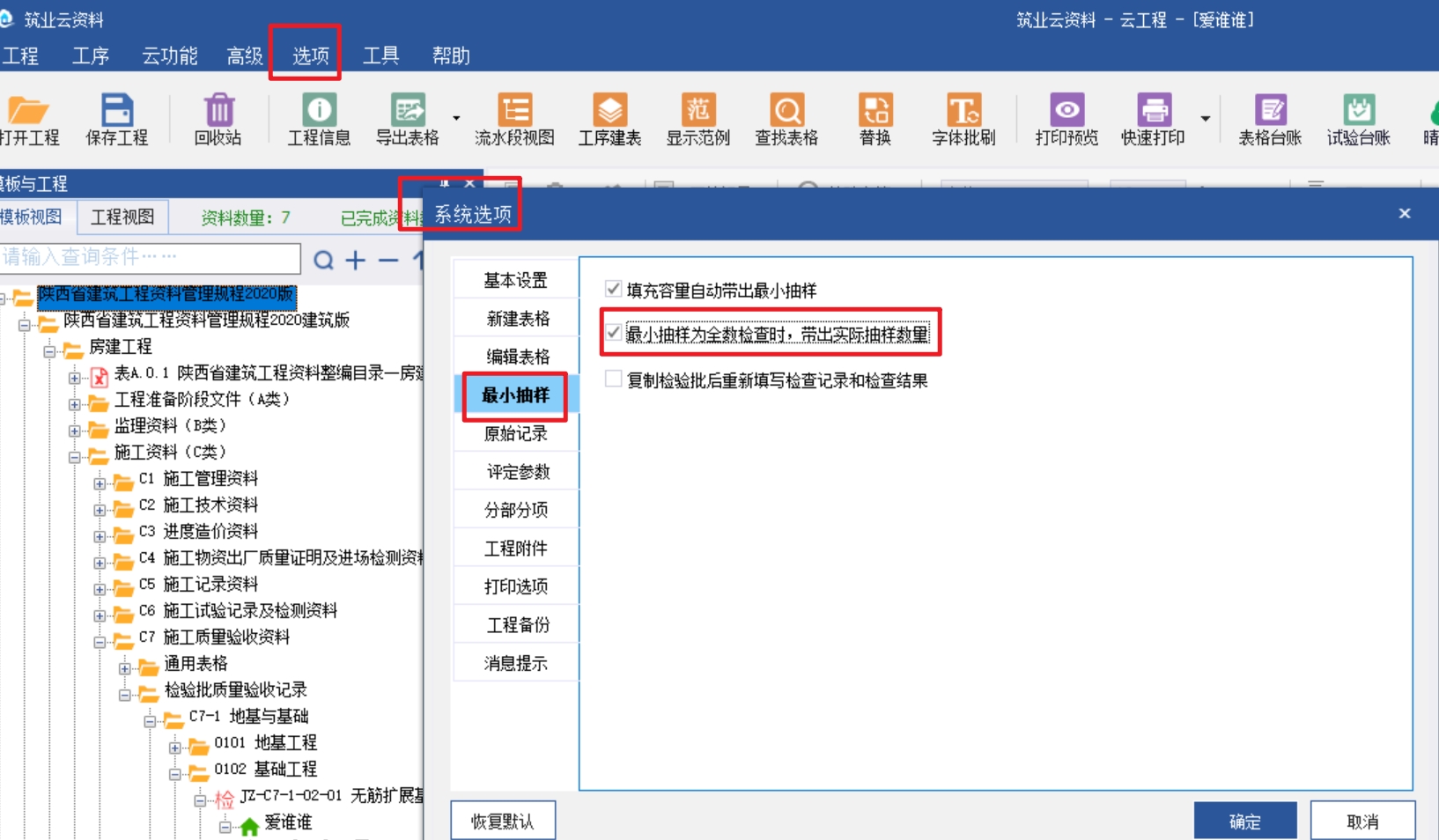Open 打印预览 print preview
This screenshot has height=840, width=1439.
click(x=1066, y=120)
